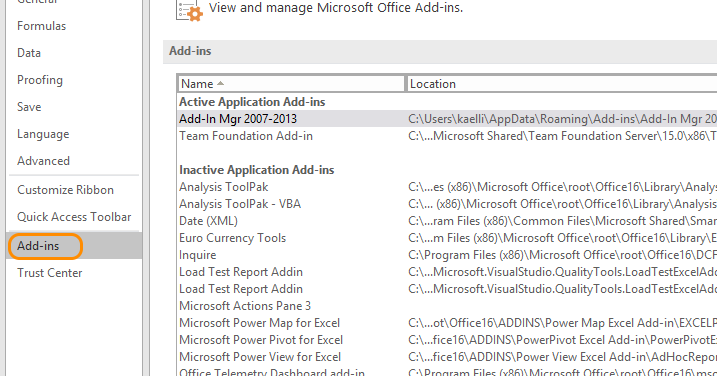This screenshot has height=376, width=717.
Task: Select the Analysis ToolPak add-in
Action: coord(224,187)
